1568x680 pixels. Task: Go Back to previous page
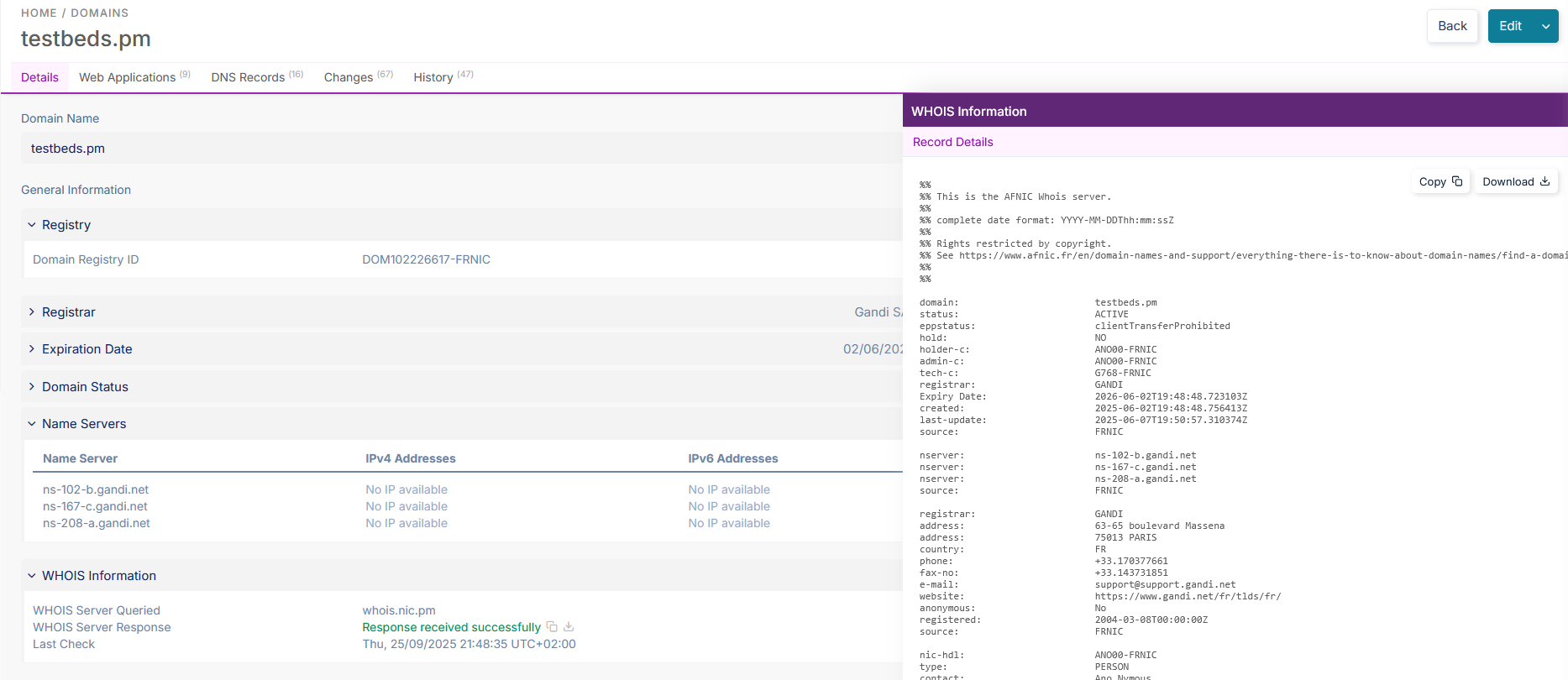click(x=1452, y=26)
